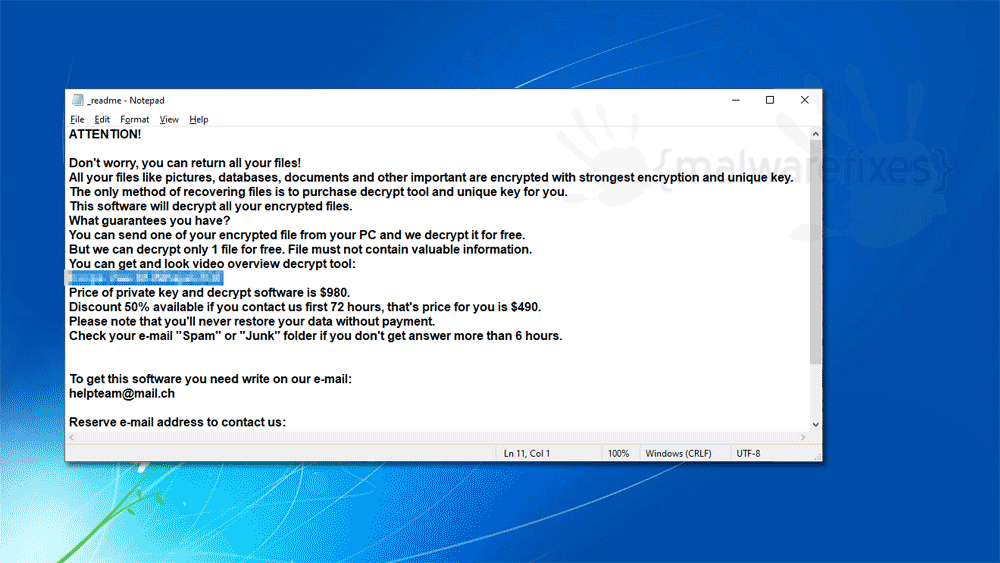The width and height of the screenshot is (1000, 563).
Task: Open the Help menu
Action: (198, 119)
